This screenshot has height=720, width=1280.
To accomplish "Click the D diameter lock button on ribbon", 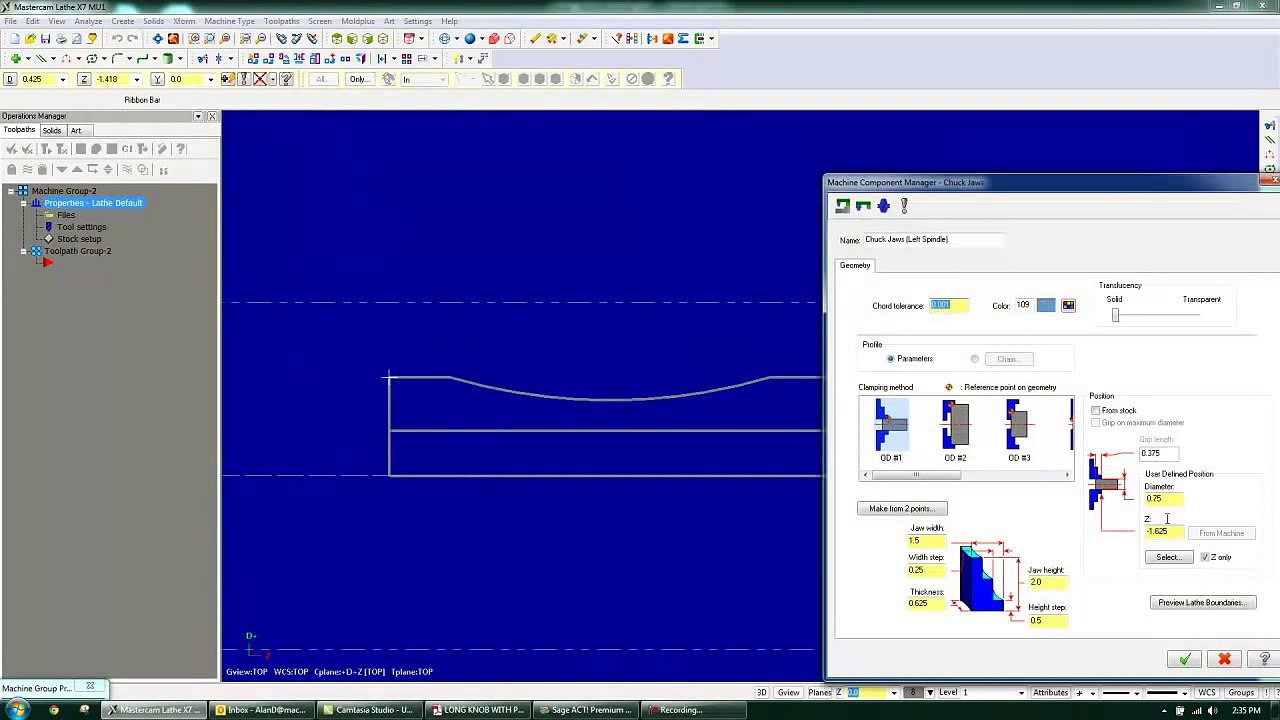I will point(10,79).
